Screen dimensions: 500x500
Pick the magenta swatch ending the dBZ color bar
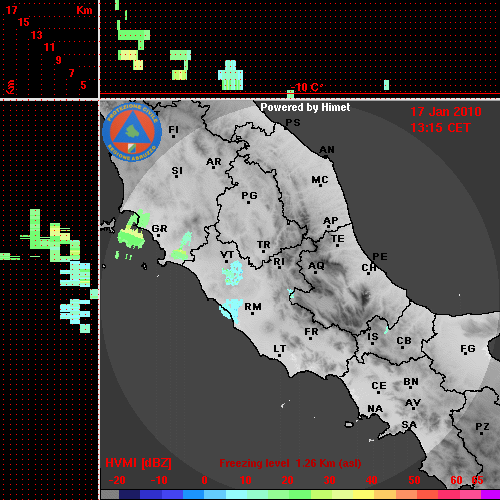pyautogui.click(x=490, y=494)
